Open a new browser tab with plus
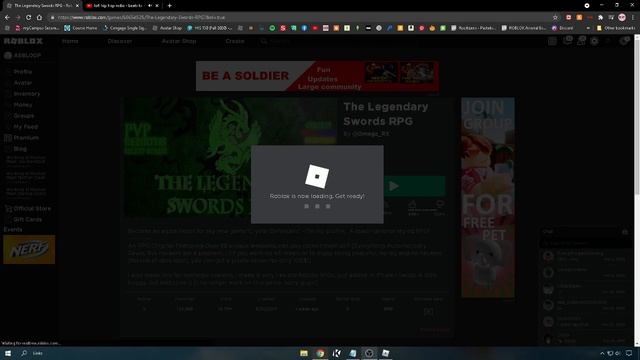This screenshot has height=360, width=640. click(169, 6)
